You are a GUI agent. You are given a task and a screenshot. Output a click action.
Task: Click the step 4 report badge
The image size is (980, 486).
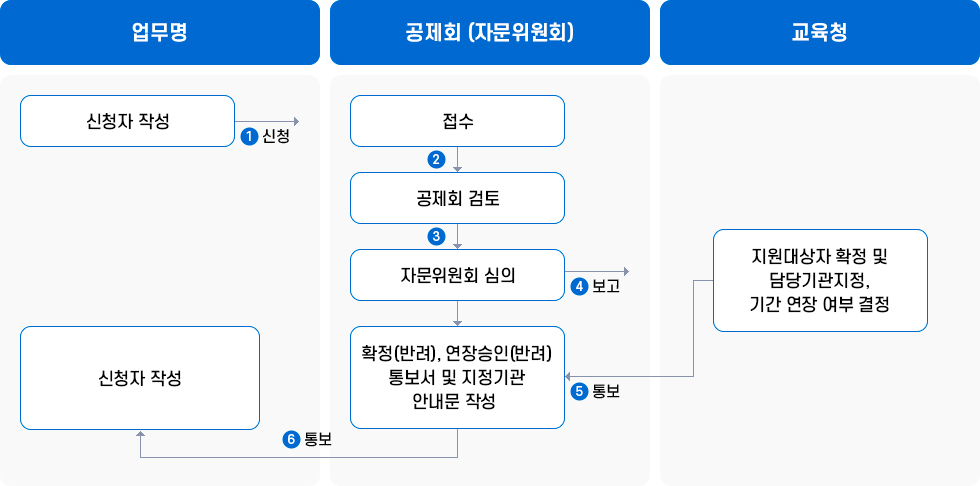pyautogui.click(x=579, y=286)
